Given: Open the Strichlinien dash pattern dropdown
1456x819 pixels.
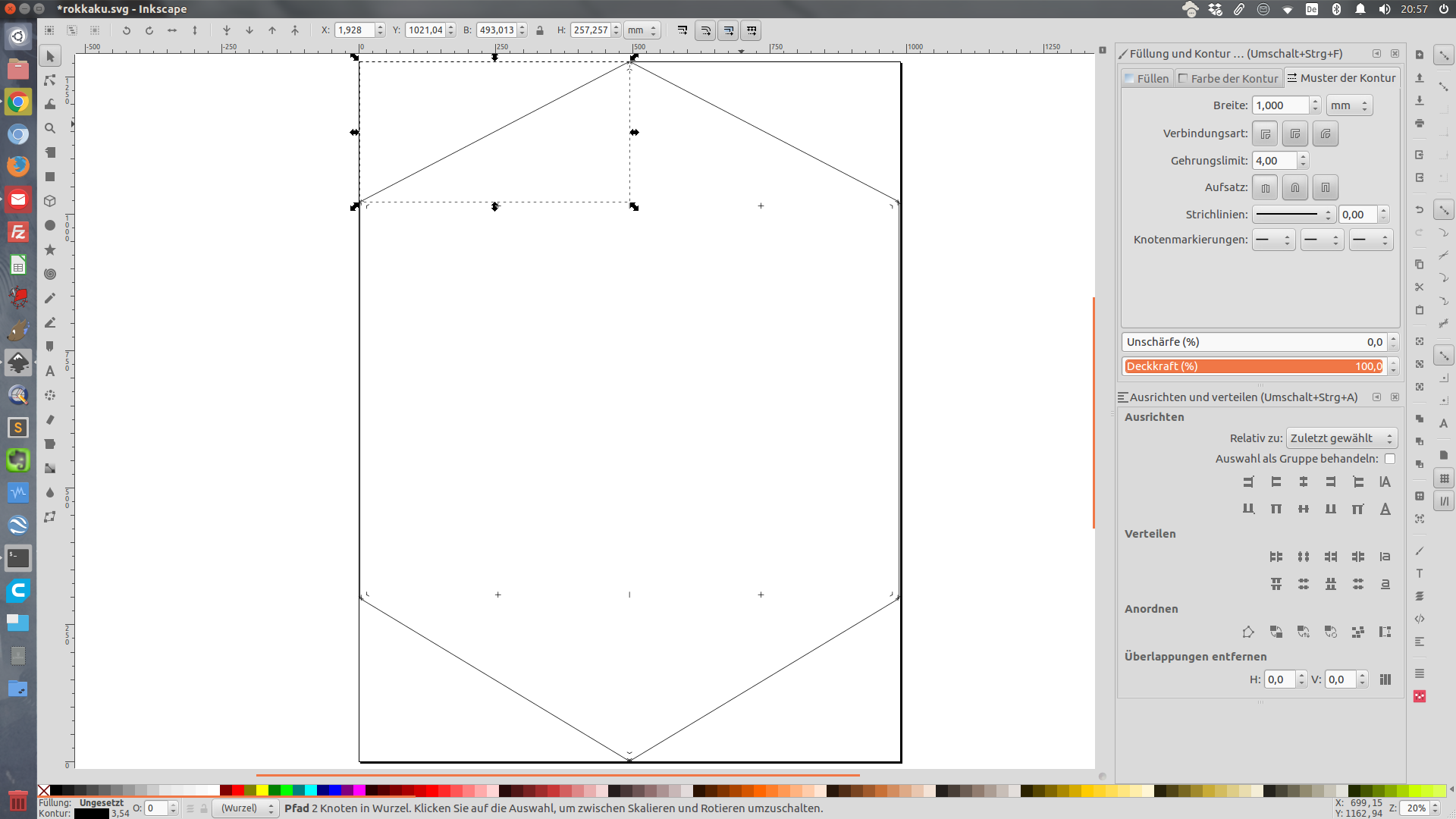Looking at the screenshot, I should pyautogui.click(x=1292, y=215).
